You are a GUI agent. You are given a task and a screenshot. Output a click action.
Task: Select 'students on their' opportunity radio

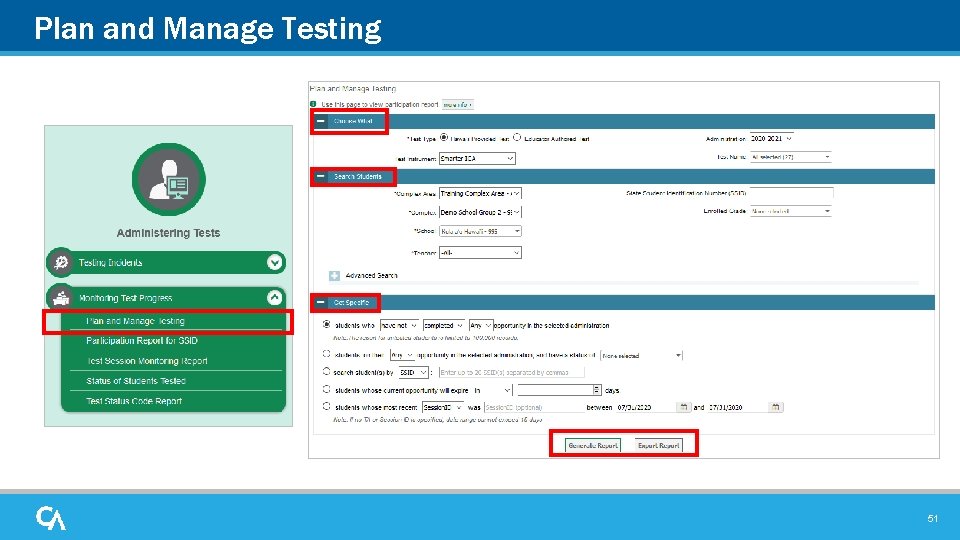click(x=326, y=354)
